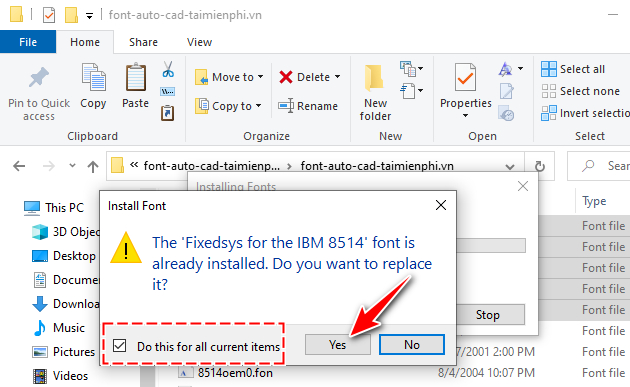Expand the address bar history dropdown

point(510,166)
